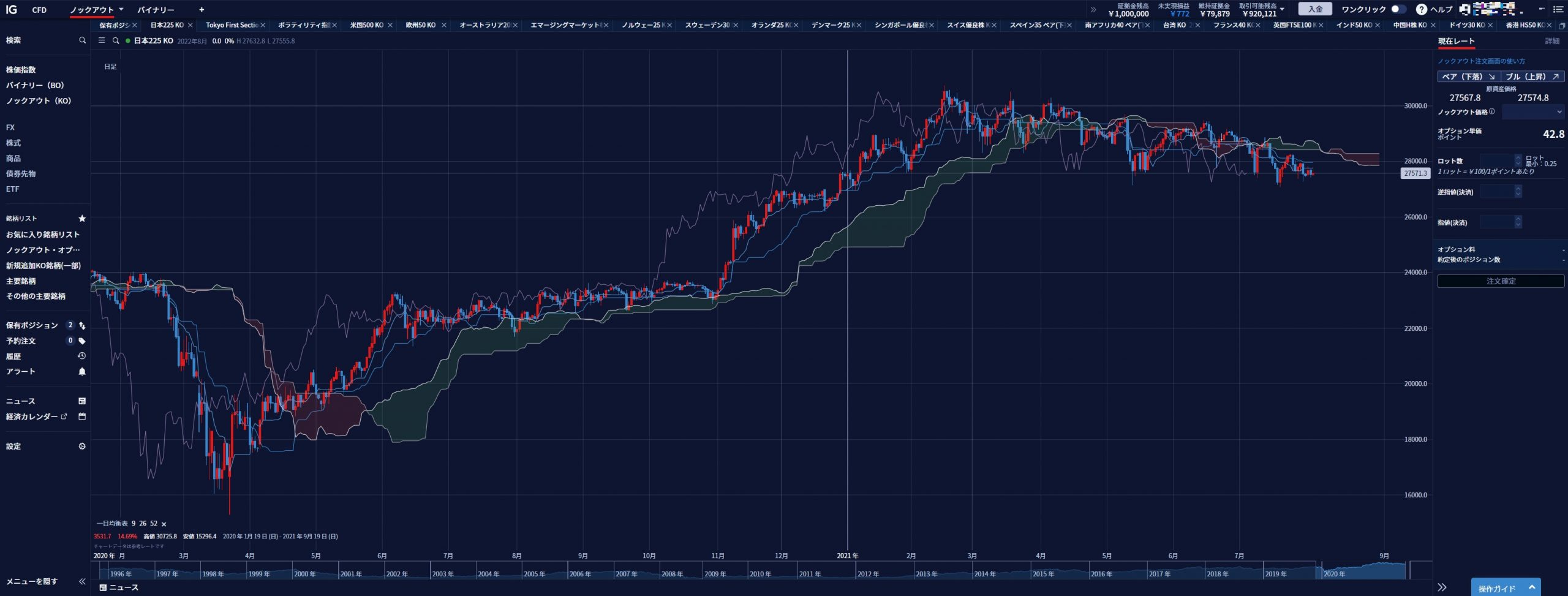
Task: Click the pop-out window icon after tabs
Action: click(1561, 26)
